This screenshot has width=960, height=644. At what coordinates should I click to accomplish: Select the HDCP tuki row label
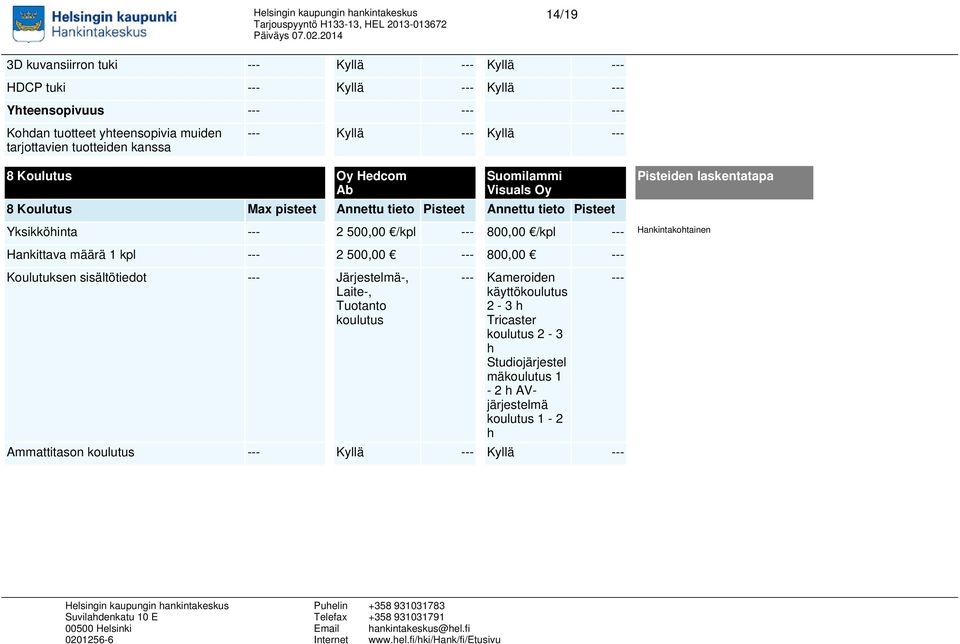tap(36, 88)
